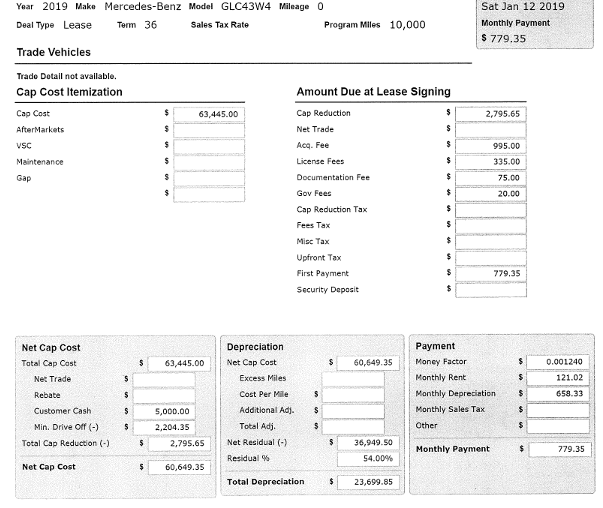Image resolution: width=603 pixels, height=508 pixels.
Task: Click the Other field in Payment panel
Action: point(558,426)
